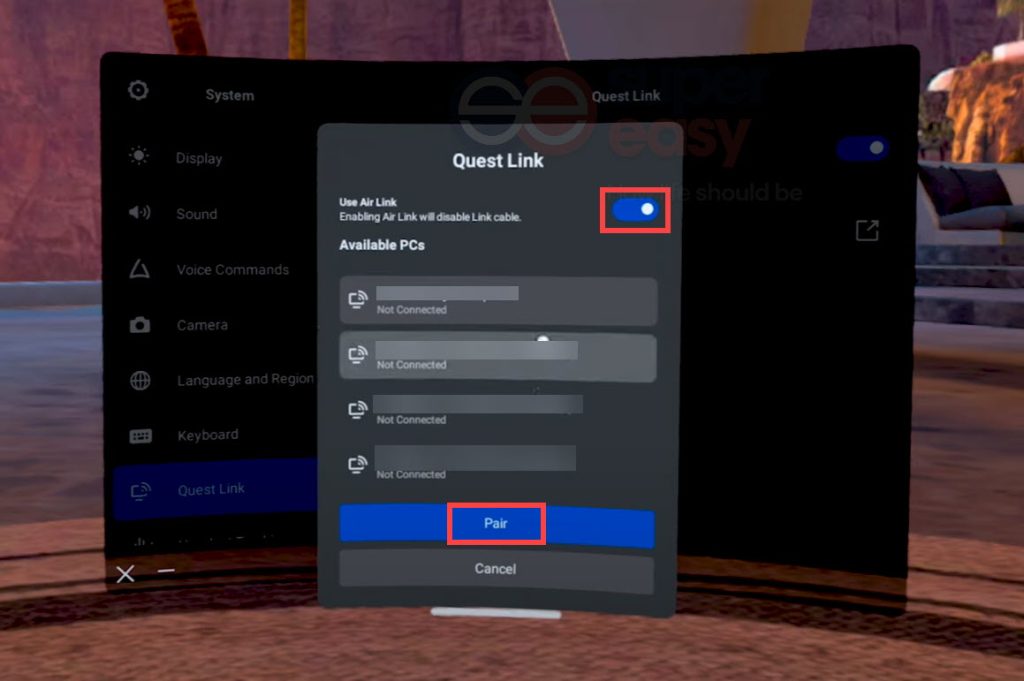Click the settings gear icon beside System
The image size is (1024, 681).
point(138,91)
